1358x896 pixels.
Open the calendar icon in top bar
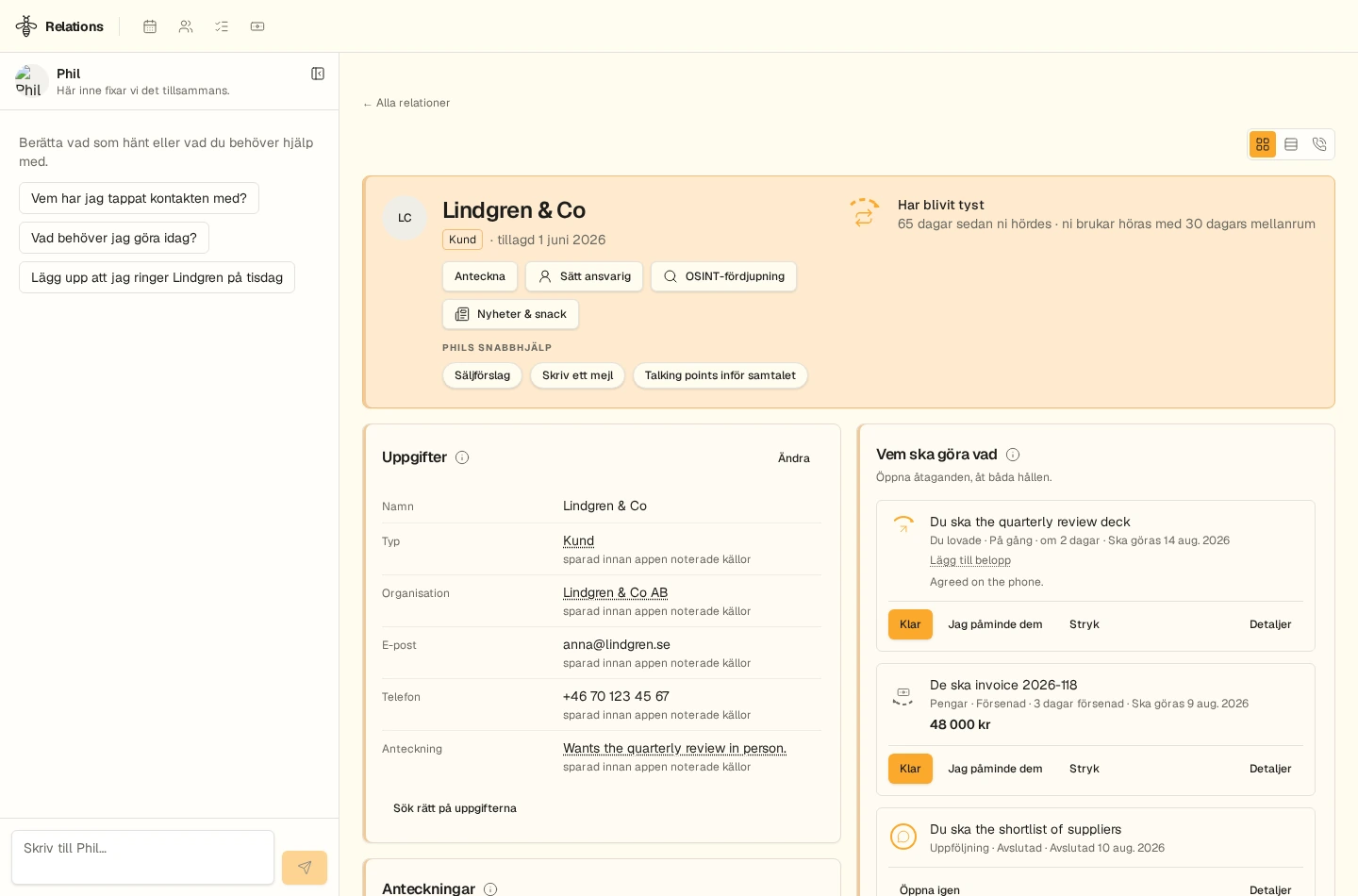coord(150,26)
